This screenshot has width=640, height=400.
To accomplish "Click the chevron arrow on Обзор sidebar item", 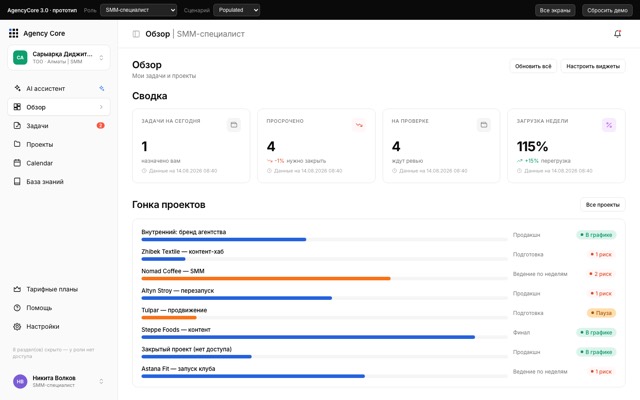I will (x=101, y=107).
